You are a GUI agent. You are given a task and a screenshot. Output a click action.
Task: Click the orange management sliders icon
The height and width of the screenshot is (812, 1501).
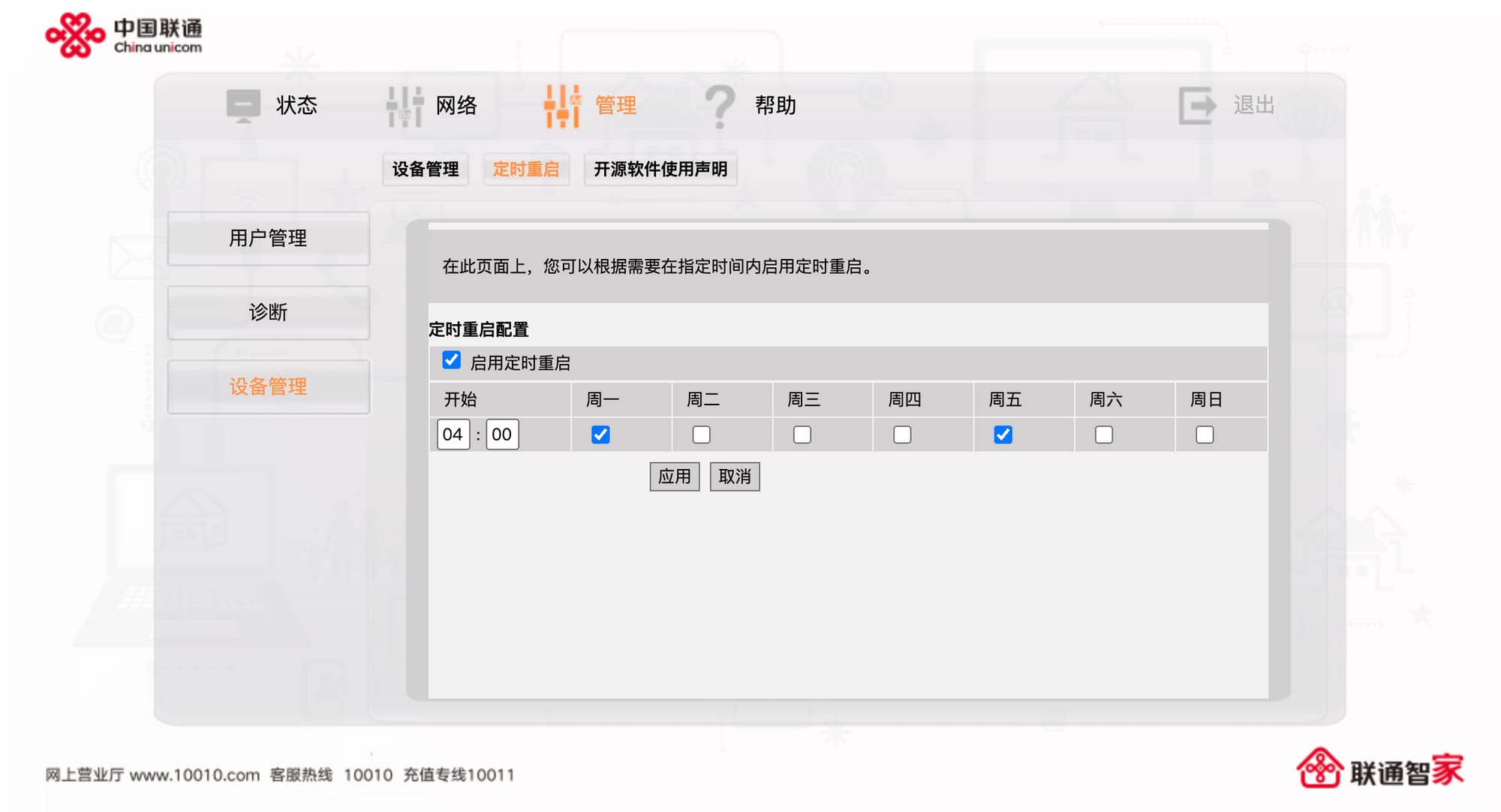pos(562,106)
